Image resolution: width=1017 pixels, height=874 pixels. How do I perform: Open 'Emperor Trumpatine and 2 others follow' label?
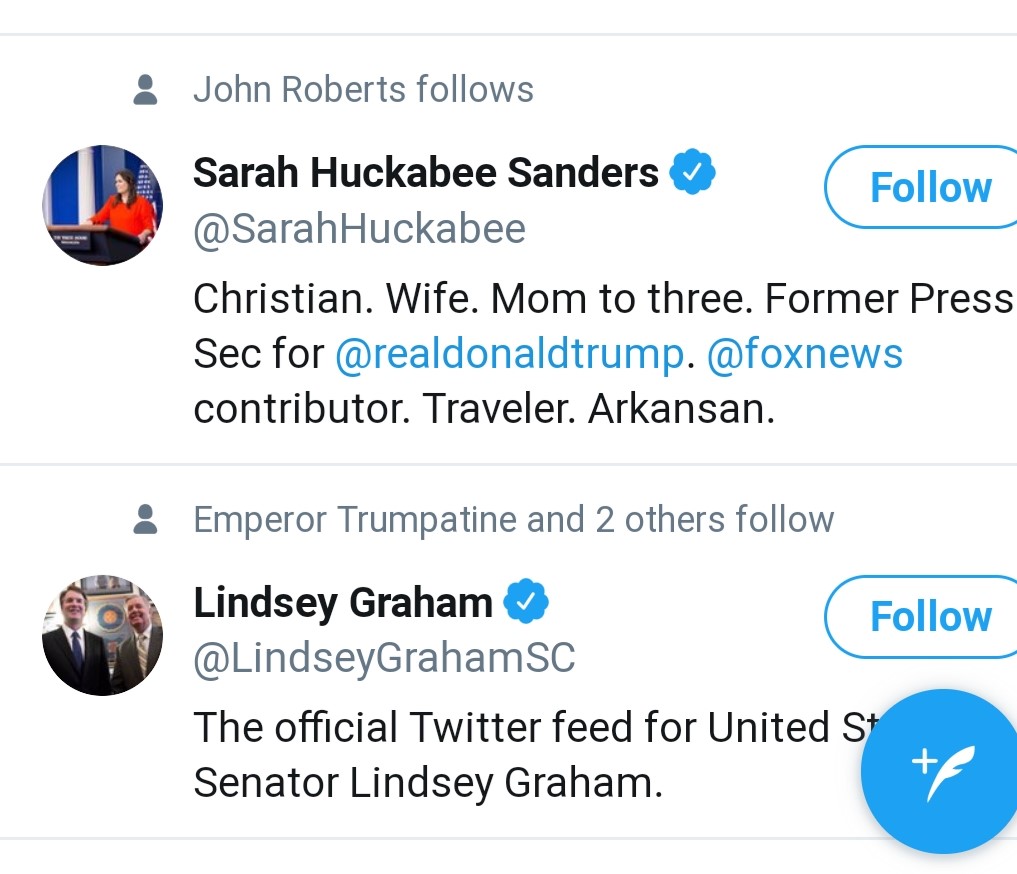click(513, 520)
